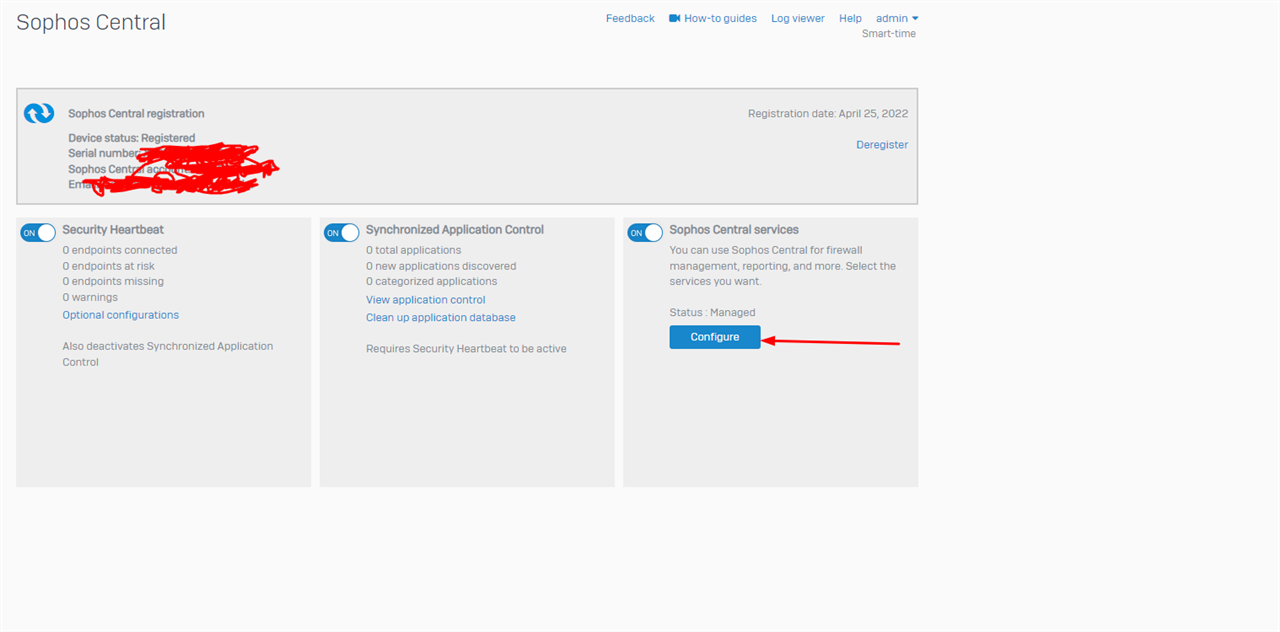Click the Smart-time label under admin
Image resolution: width=1280 pixels, height=632 pixels.
pyautogui.click(x=889, y=34)
